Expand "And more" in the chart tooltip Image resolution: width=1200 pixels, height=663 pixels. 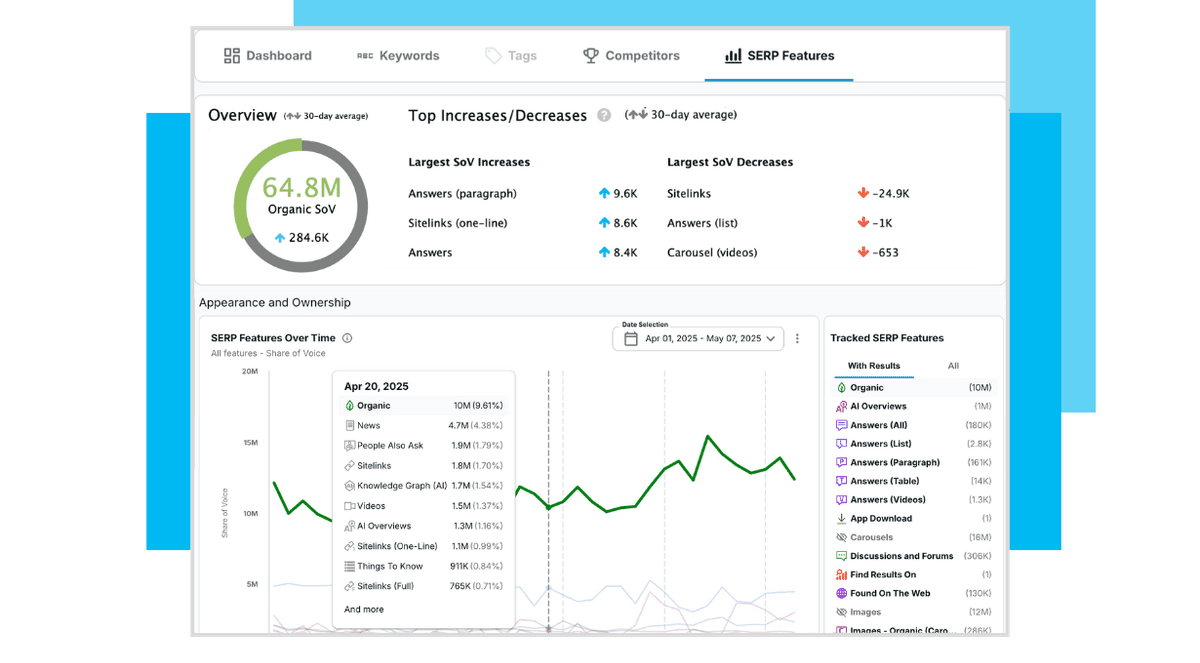point(364,610)
